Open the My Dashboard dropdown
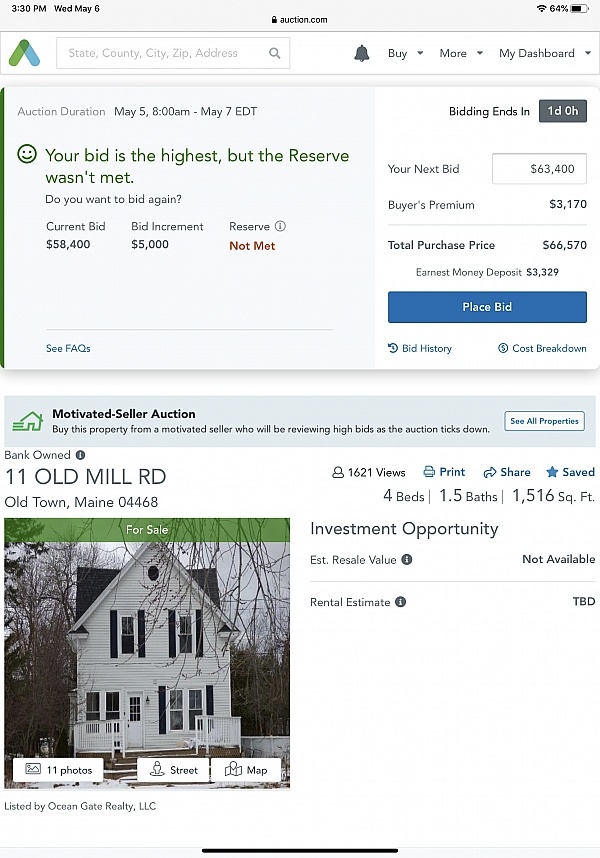 [x=544, y=53]
